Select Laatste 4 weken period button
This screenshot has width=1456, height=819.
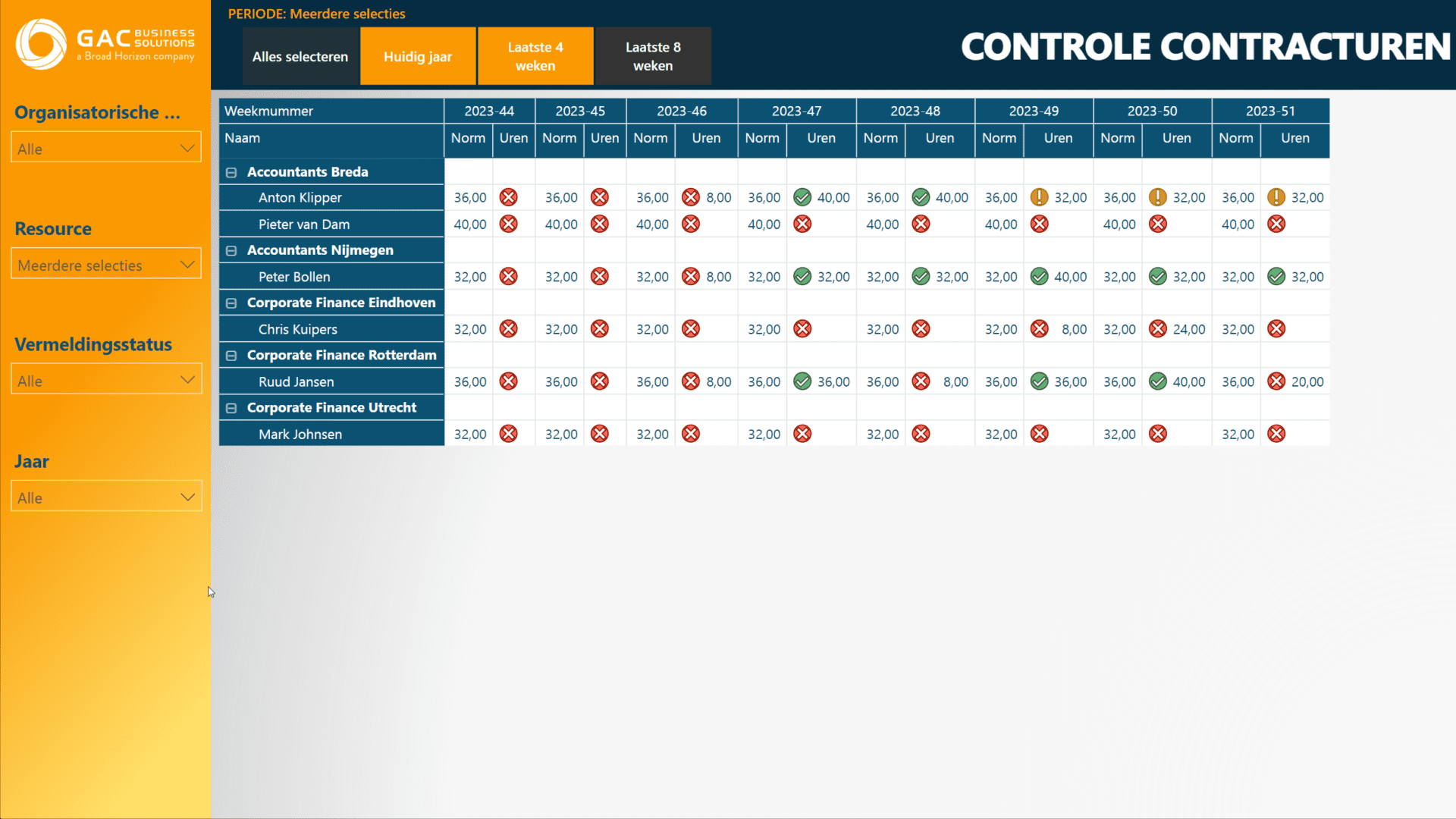[535, 56]
